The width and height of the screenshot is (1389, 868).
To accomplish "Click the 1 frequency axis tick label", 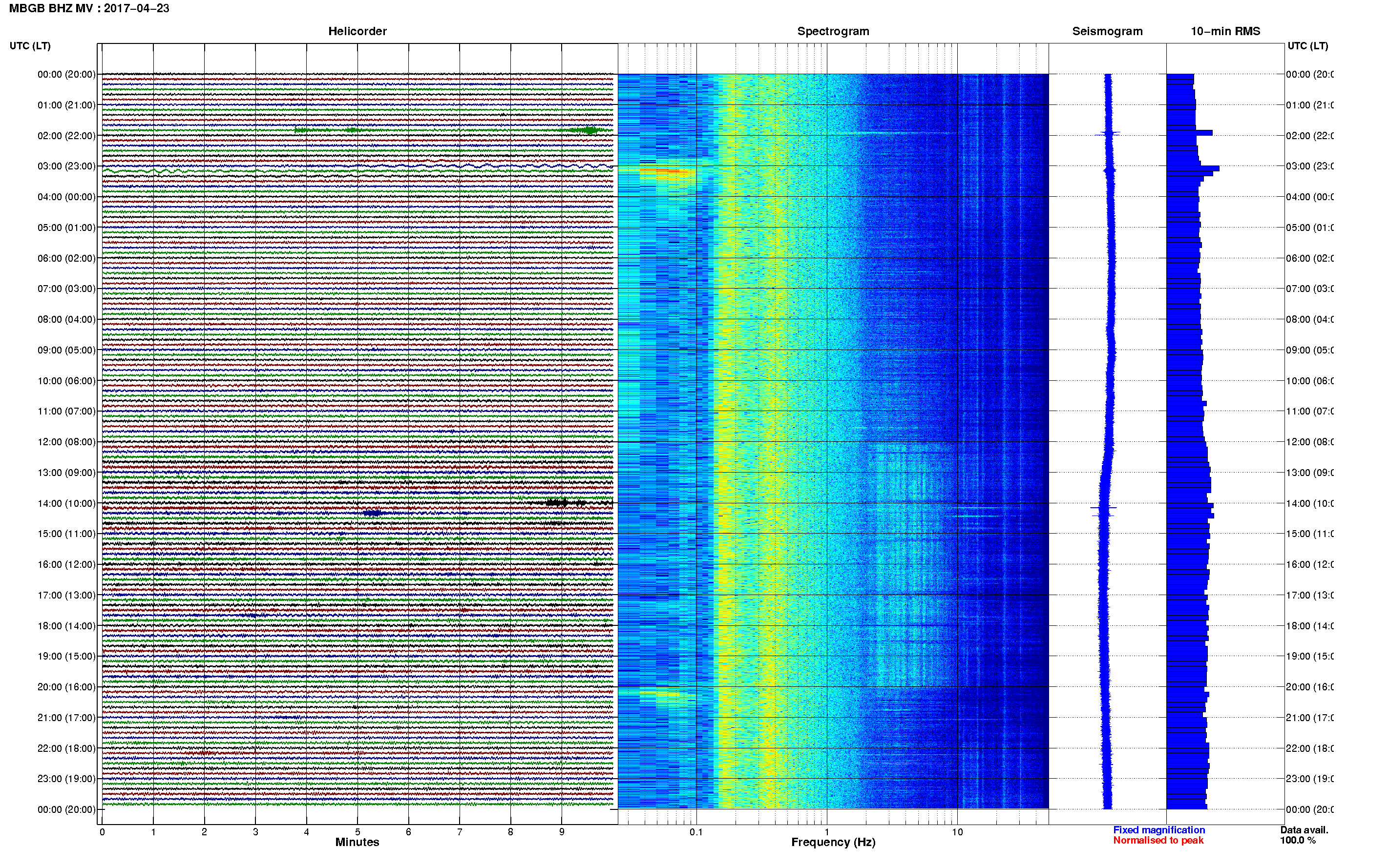I will pos(827,832).
